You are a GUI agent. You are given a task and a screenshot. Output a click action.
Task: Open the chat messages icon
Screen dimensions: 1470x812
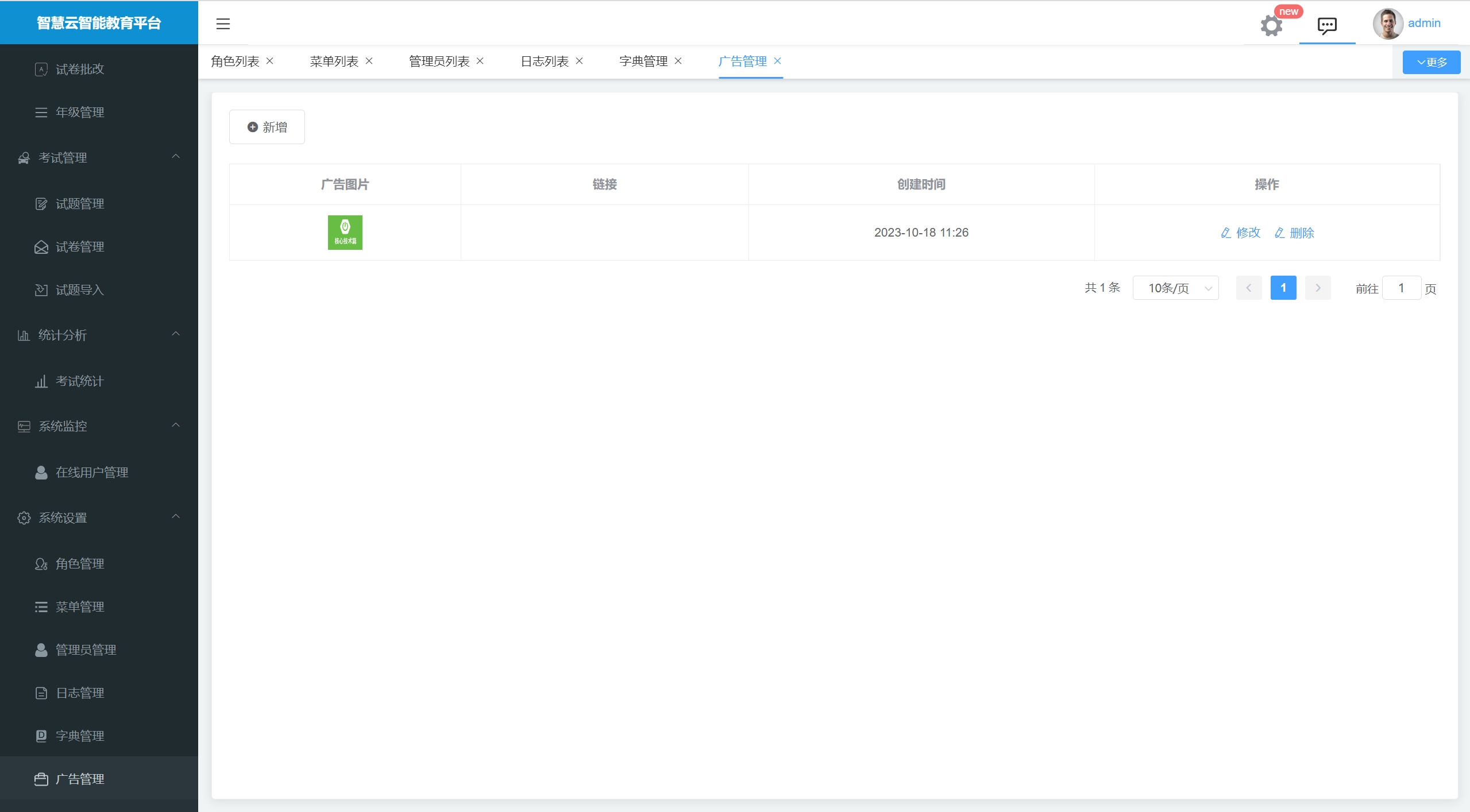1327,25
